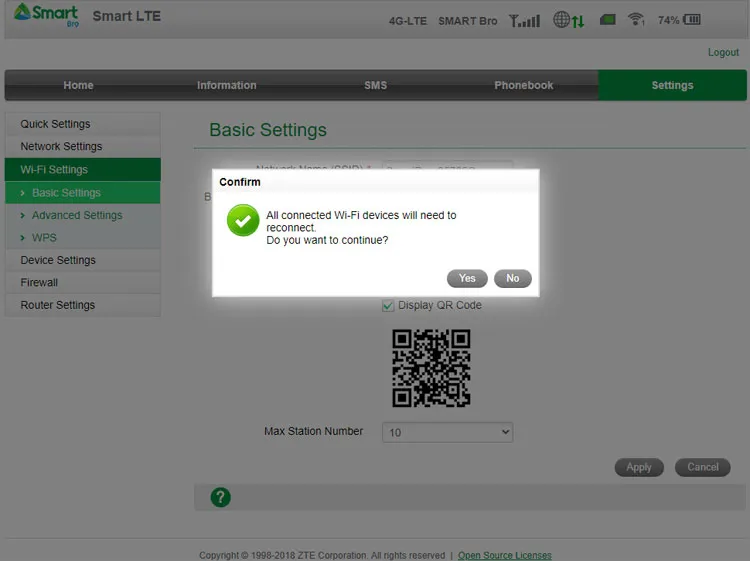Click the green checkmark icon in Confirm dialog
The height and width of the screenshot is (561, 750).
click(243, 220)
